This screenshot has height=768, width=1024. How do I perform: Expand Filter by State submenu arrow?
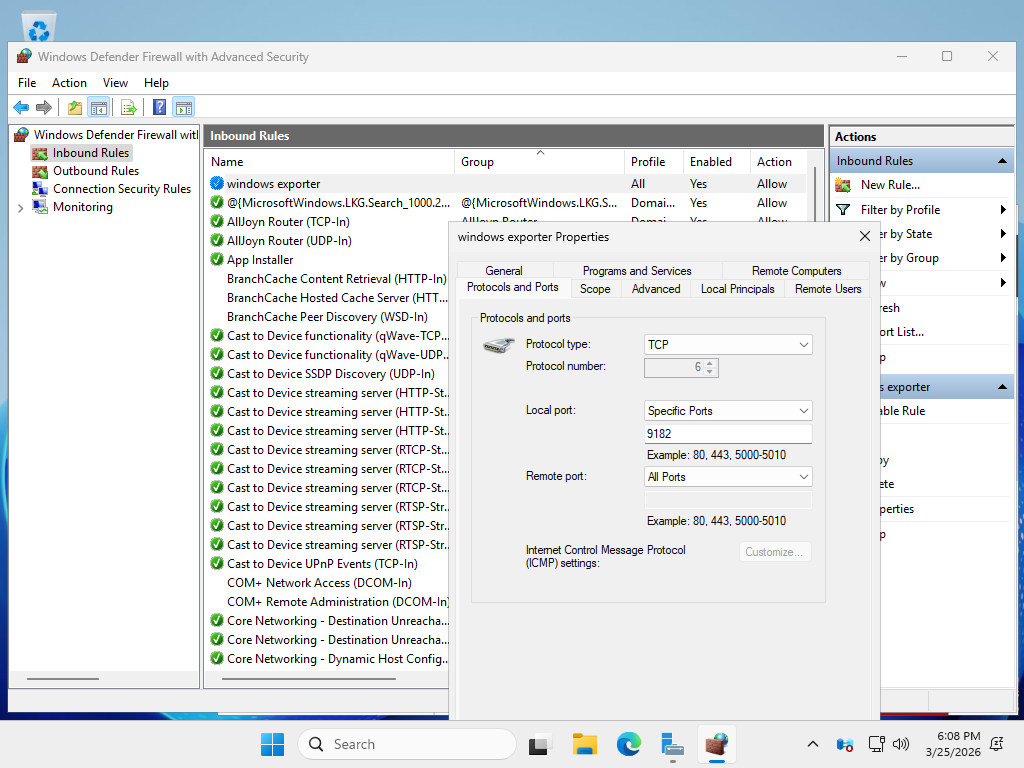(x=1003, y=234)
